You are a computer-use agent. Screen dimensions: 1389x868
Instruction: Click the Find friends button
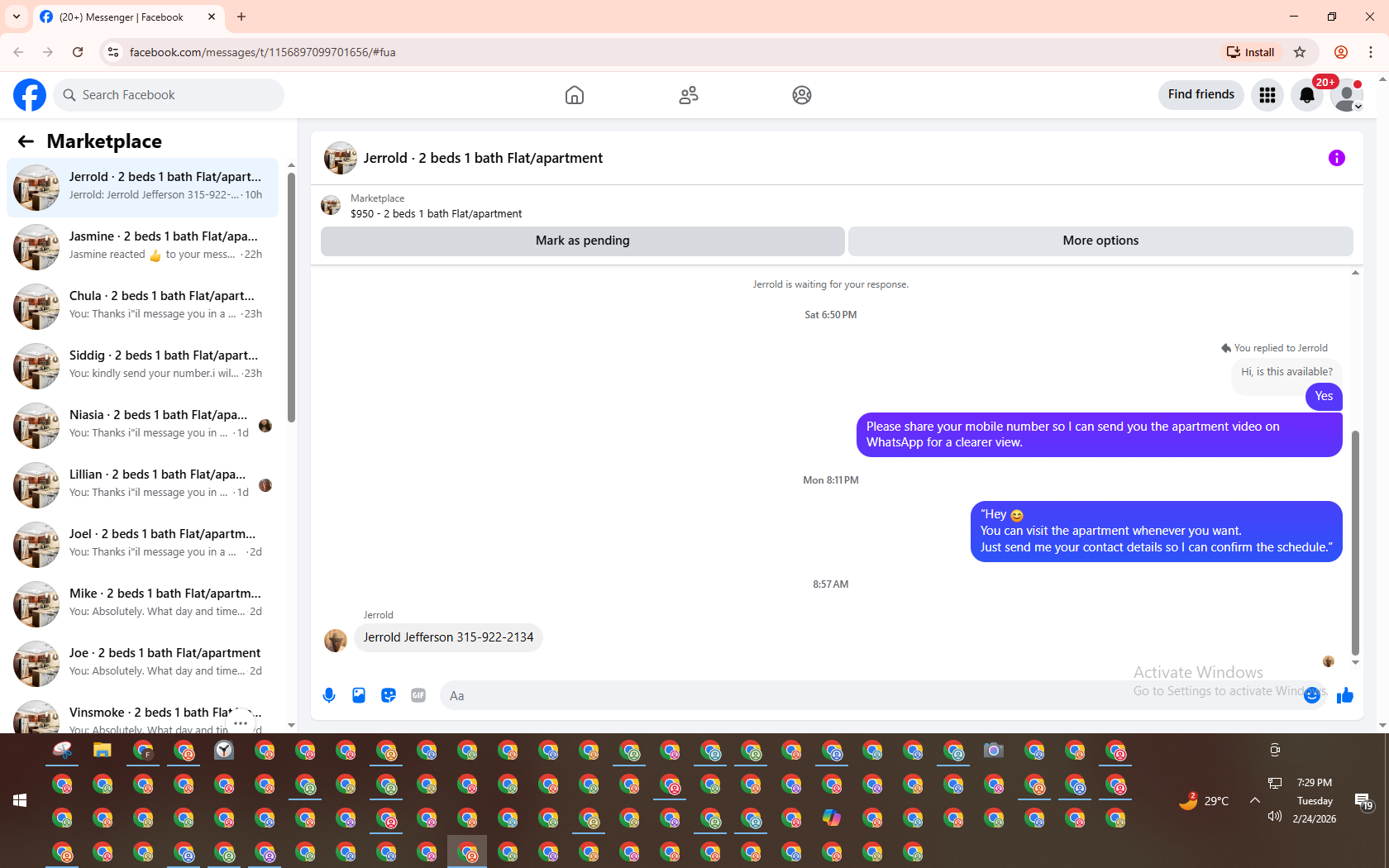click(x=1200, y=94)
